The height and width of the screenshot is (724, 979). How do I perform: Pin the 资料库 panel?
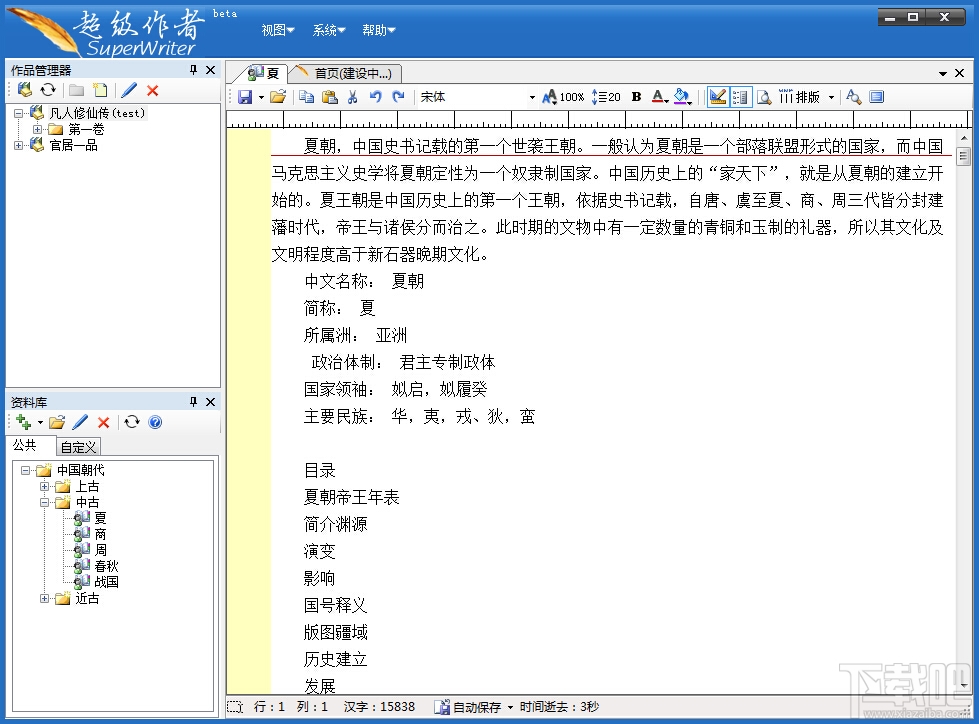click(193, 402)
